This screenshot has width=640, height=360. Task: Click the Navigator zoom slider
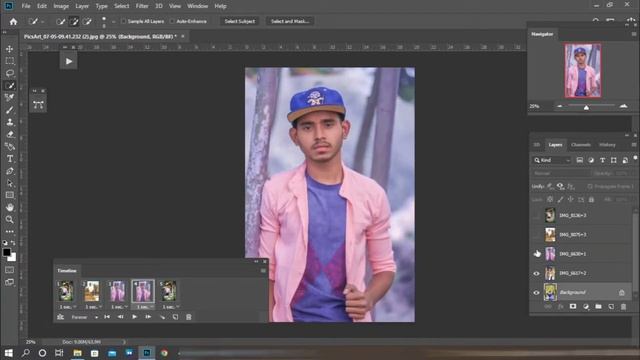tap(586, 107)
